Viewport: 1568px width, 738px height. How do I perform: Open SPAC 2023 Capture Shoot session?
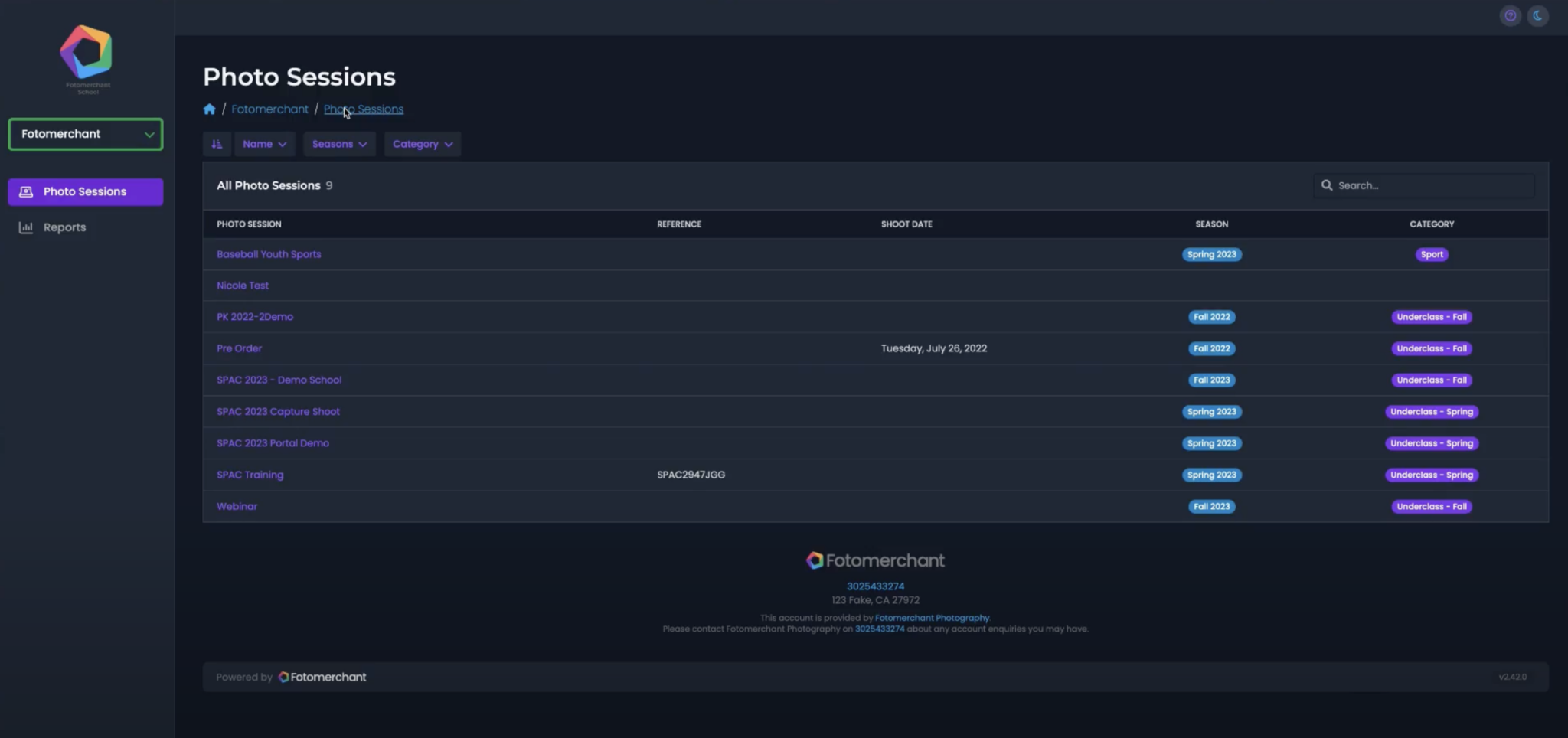pyautogui.click(x=278, y=412)
